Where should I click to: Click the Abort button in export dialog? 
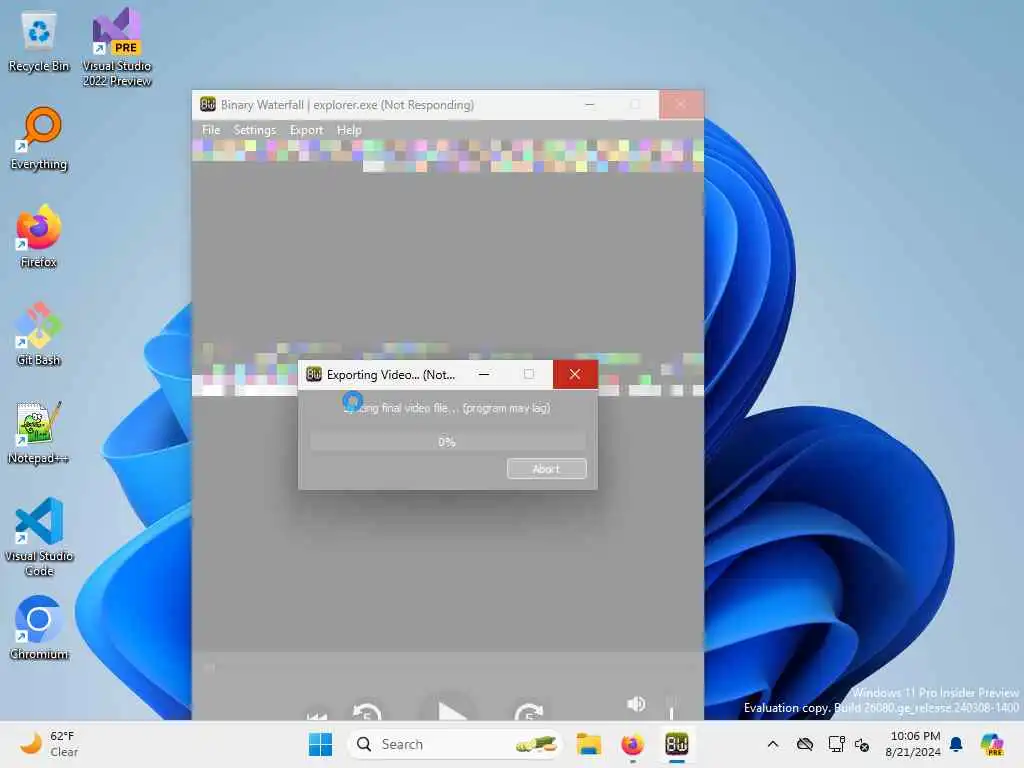547,469
